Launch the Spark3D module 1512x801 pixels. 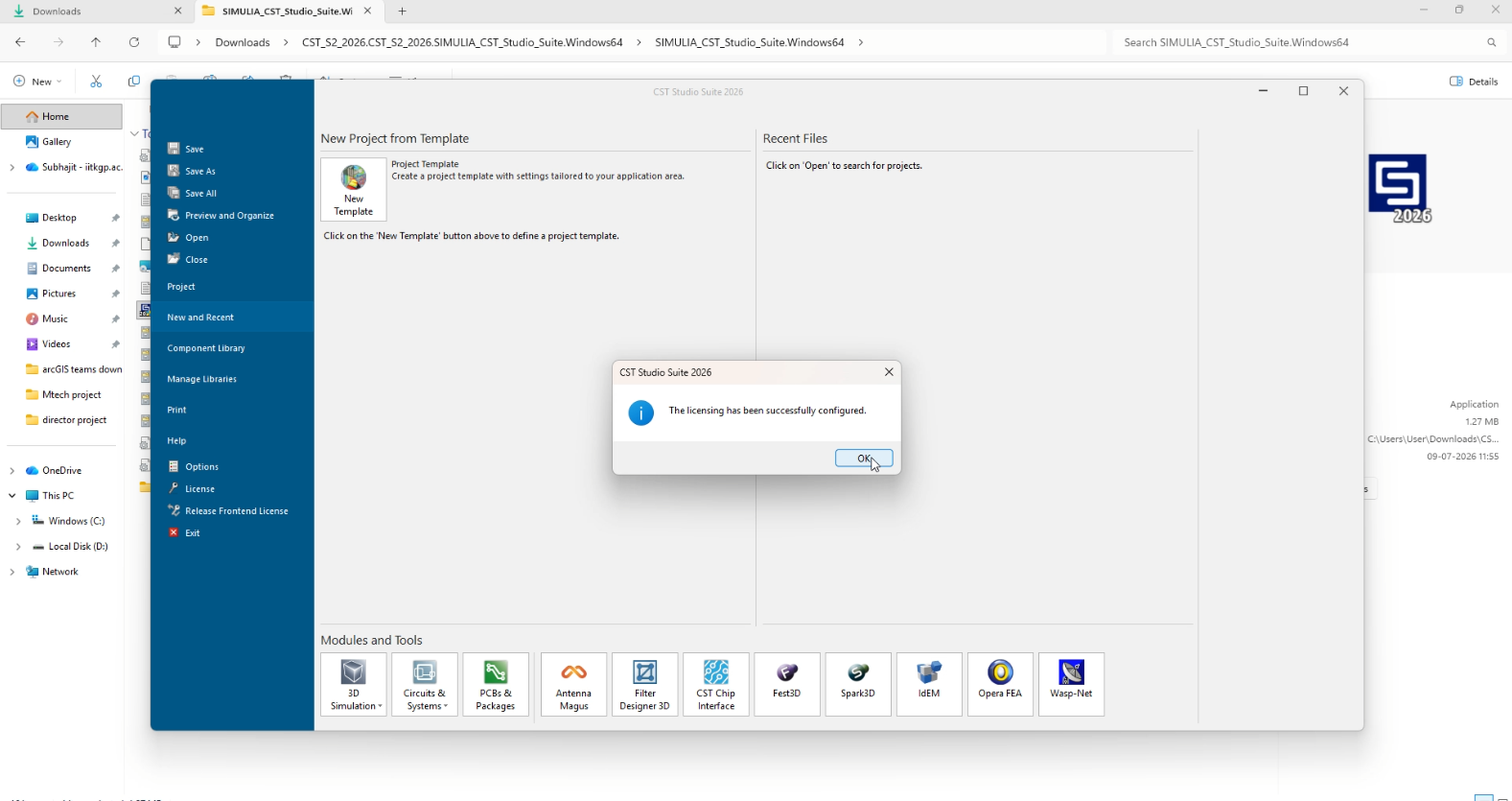858,684
